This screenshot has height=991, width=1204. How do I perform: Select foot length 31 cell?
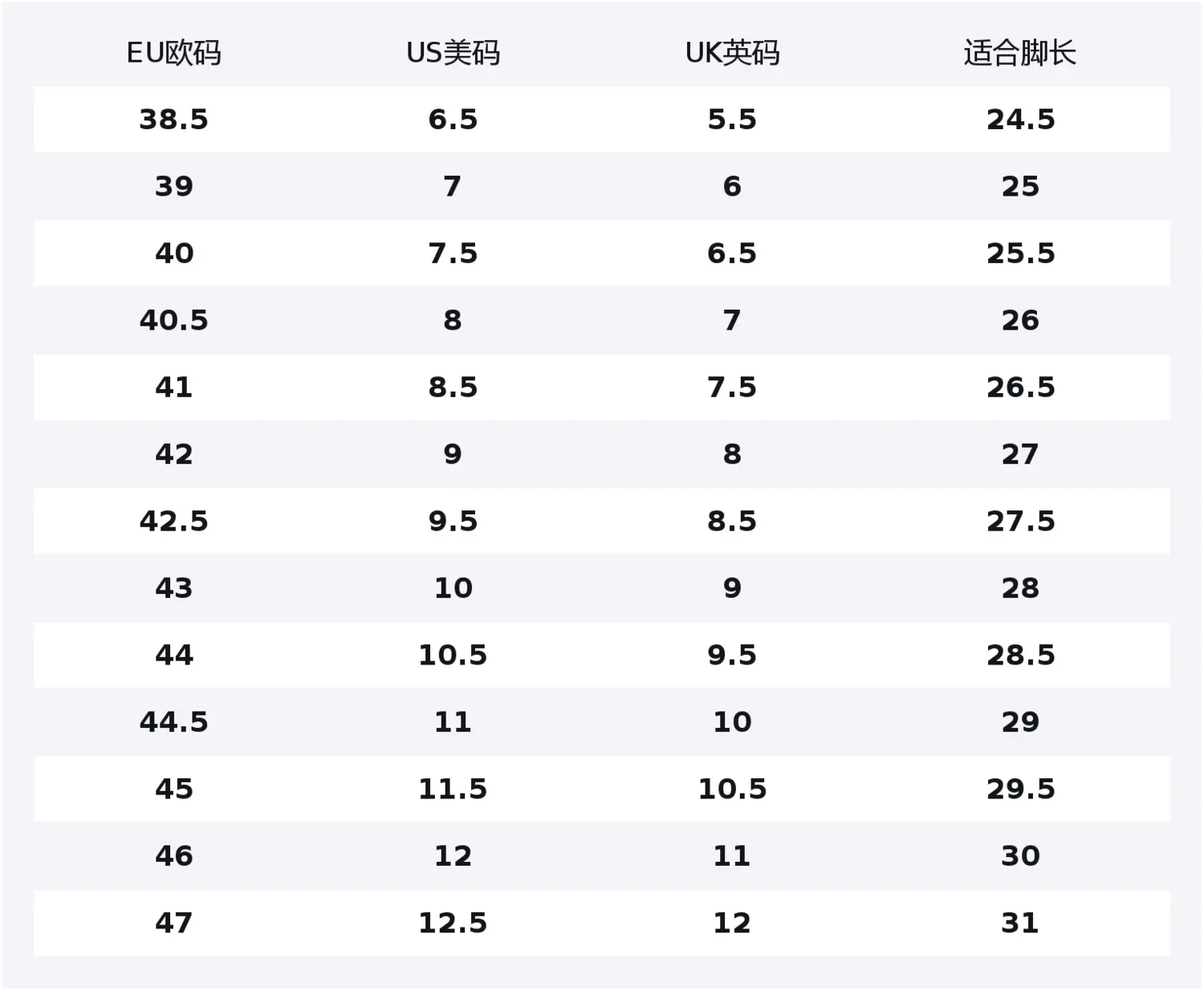[1020, 923]
